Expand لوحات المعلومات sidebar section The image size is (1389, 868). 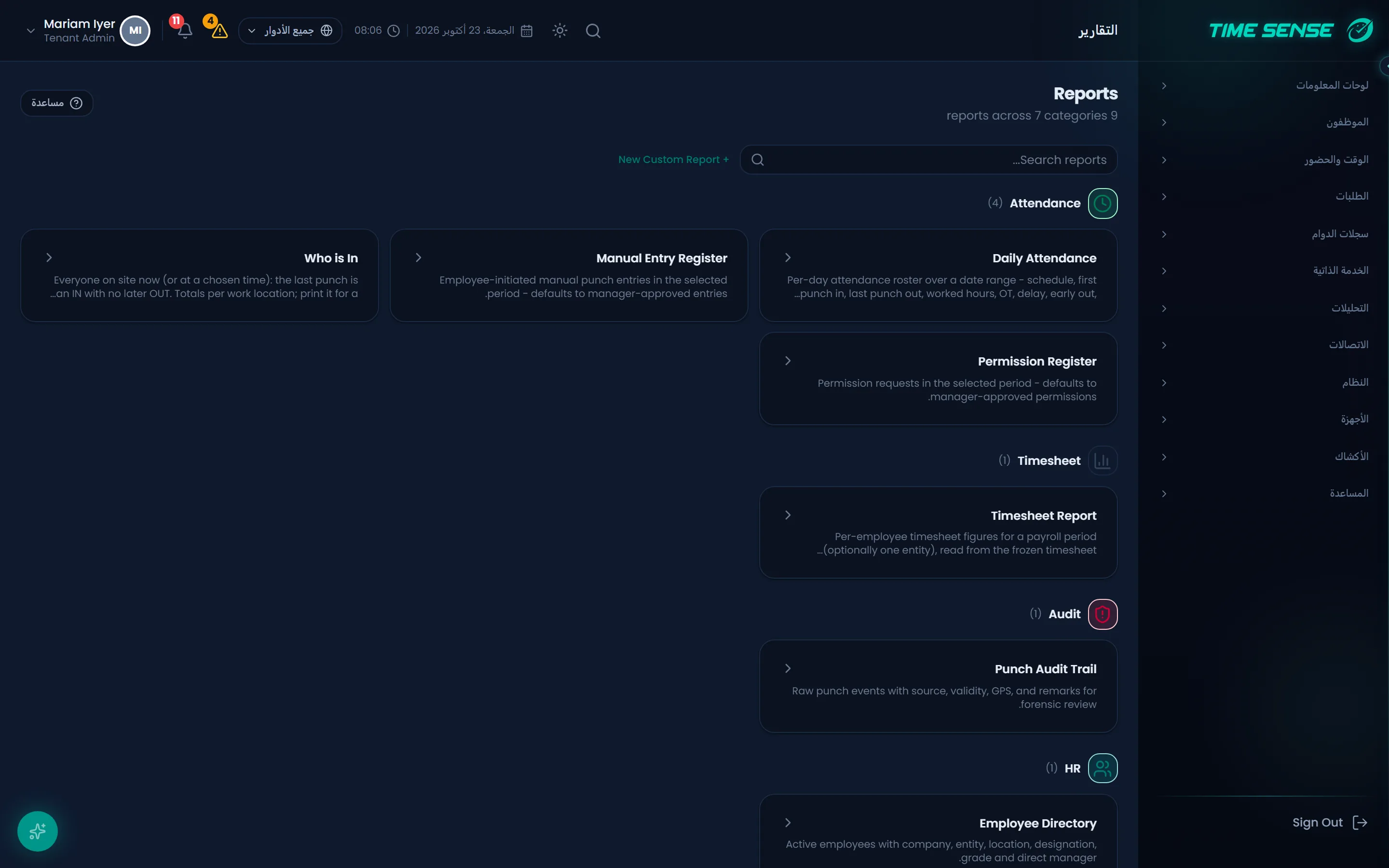coord(1265,85)
